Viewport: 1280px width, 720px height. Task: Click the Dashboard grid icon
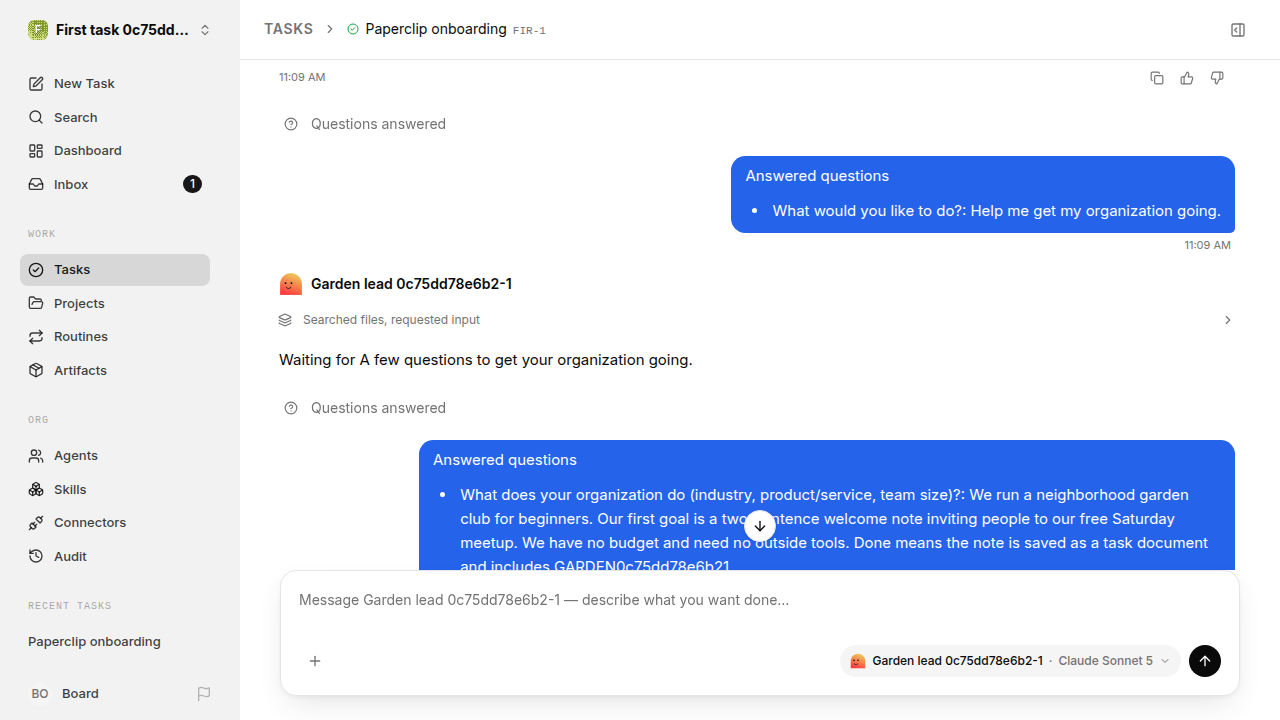(x=36, y=151)
